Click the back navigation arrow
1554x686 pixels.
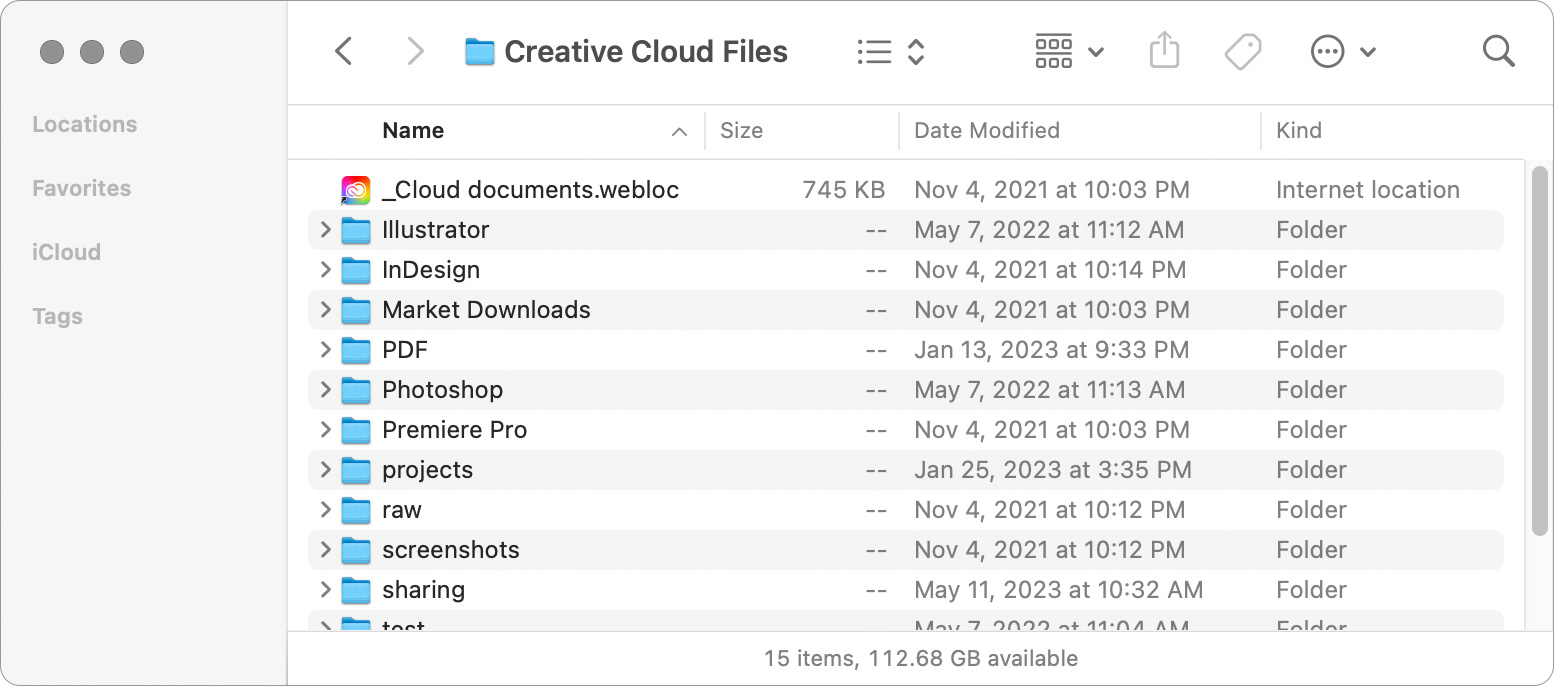pos(345,50)
